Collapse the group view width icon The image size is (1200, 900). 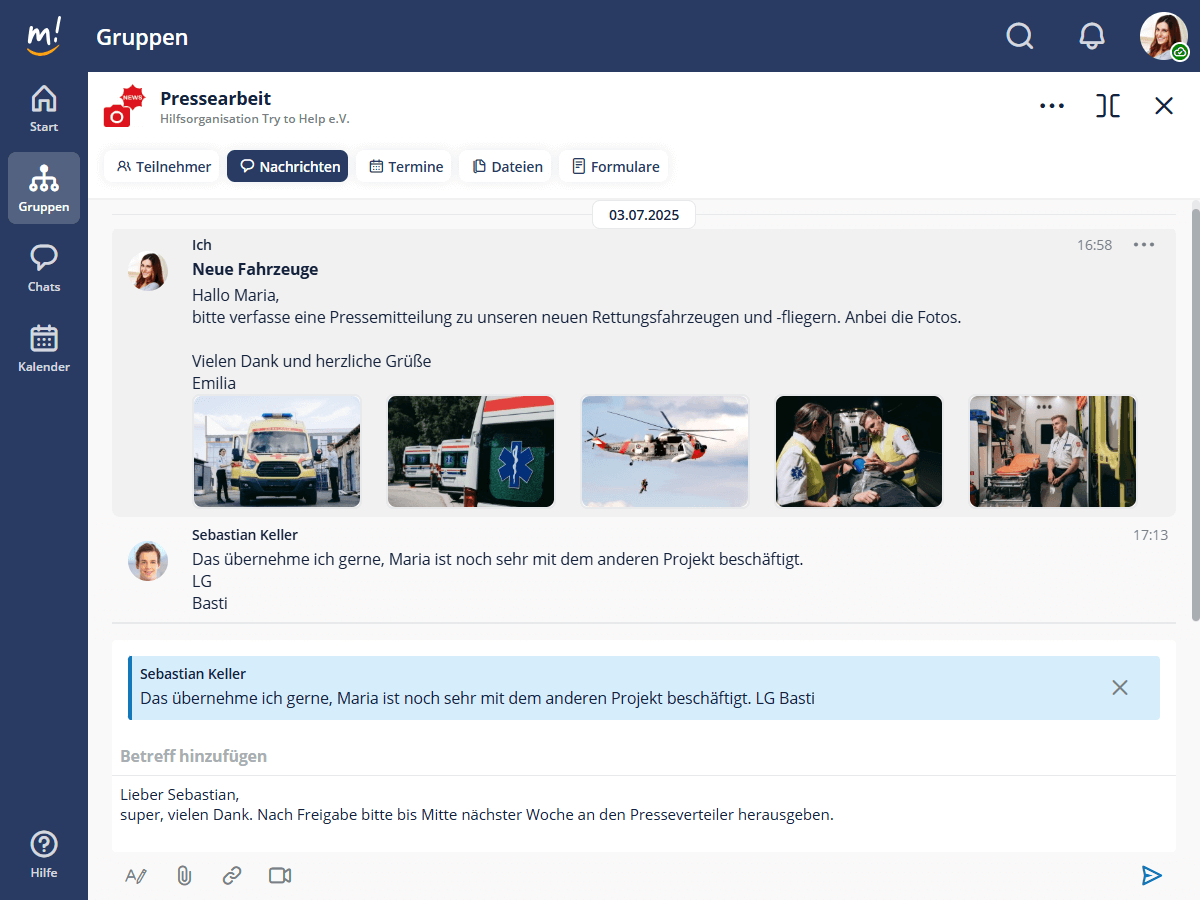[1108, 105]
